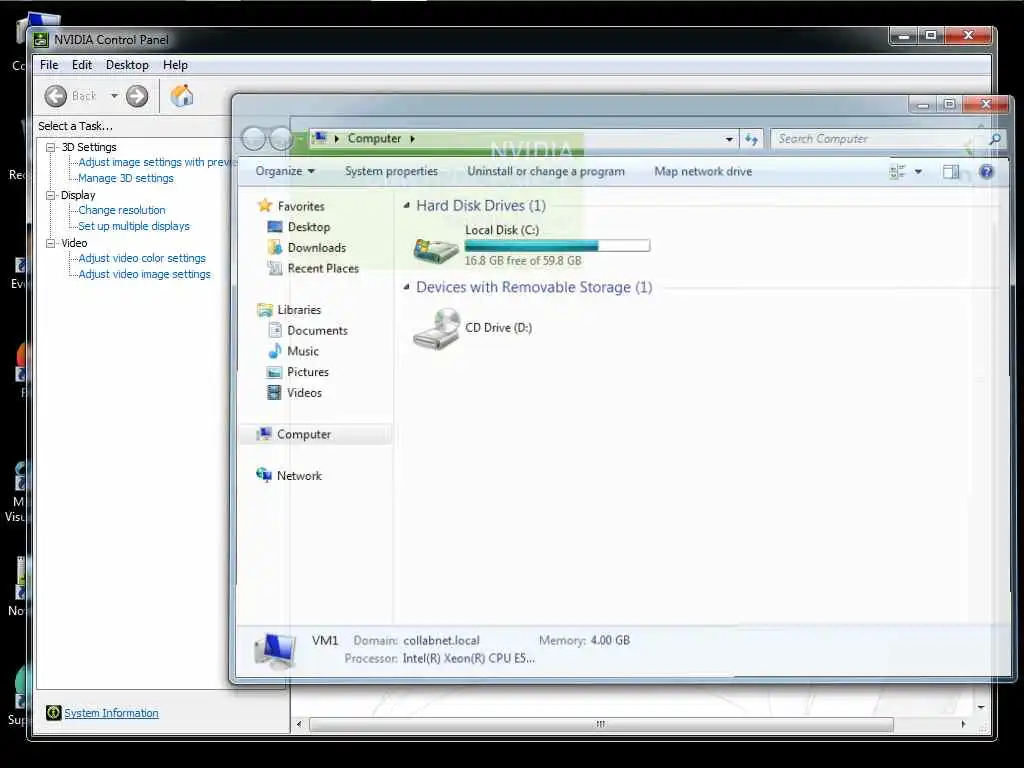The width and height of the screenshot is (1024, 768).
Task: Click the horizontal scrollbar in NVIDIA Control Panel
Action: click(601, 724)
